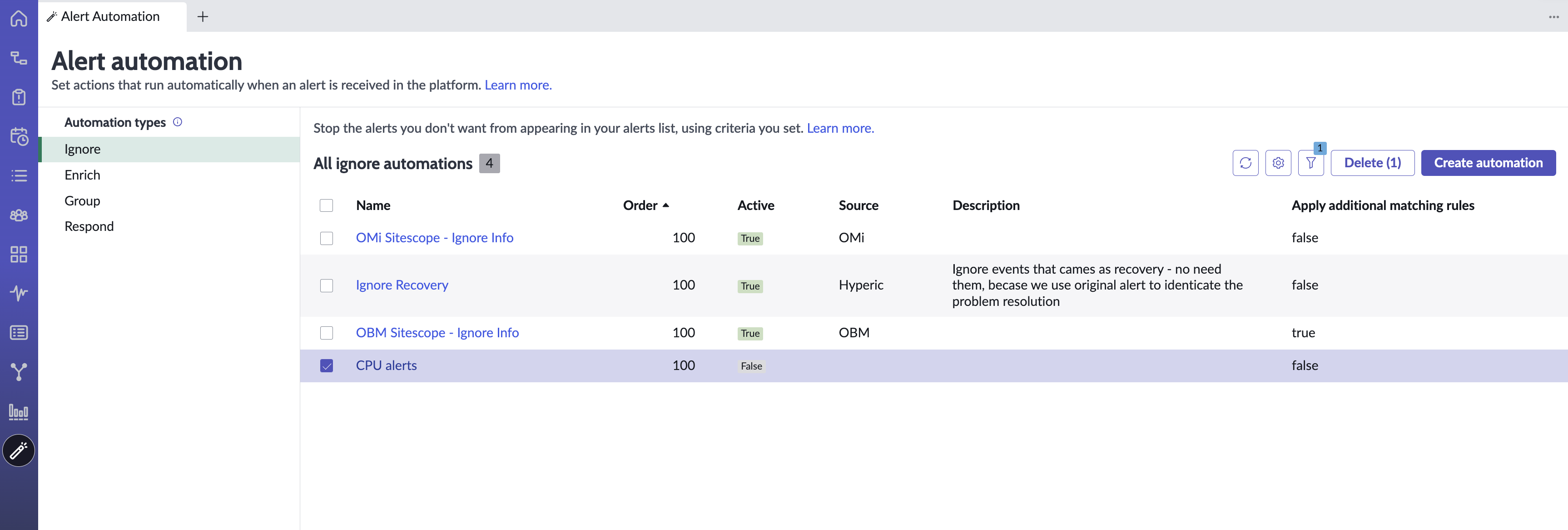
Task: Click the Ignore Recovery description text
Action: [1097, 285]
